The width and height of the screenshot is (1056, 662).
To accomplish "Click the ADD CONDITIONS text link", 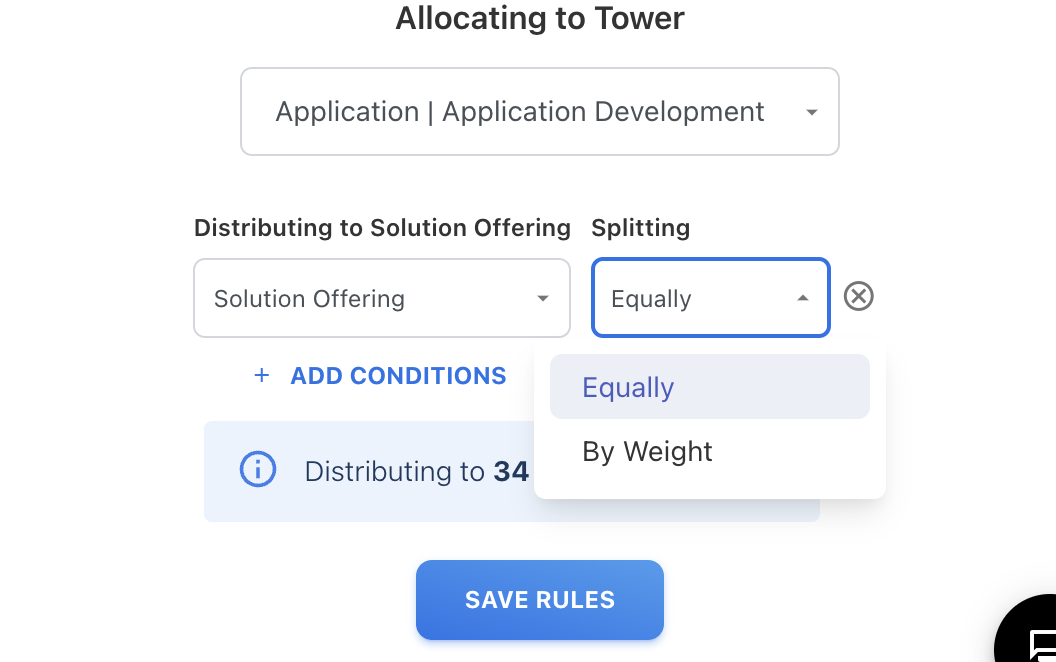I will tap(398, 376).
